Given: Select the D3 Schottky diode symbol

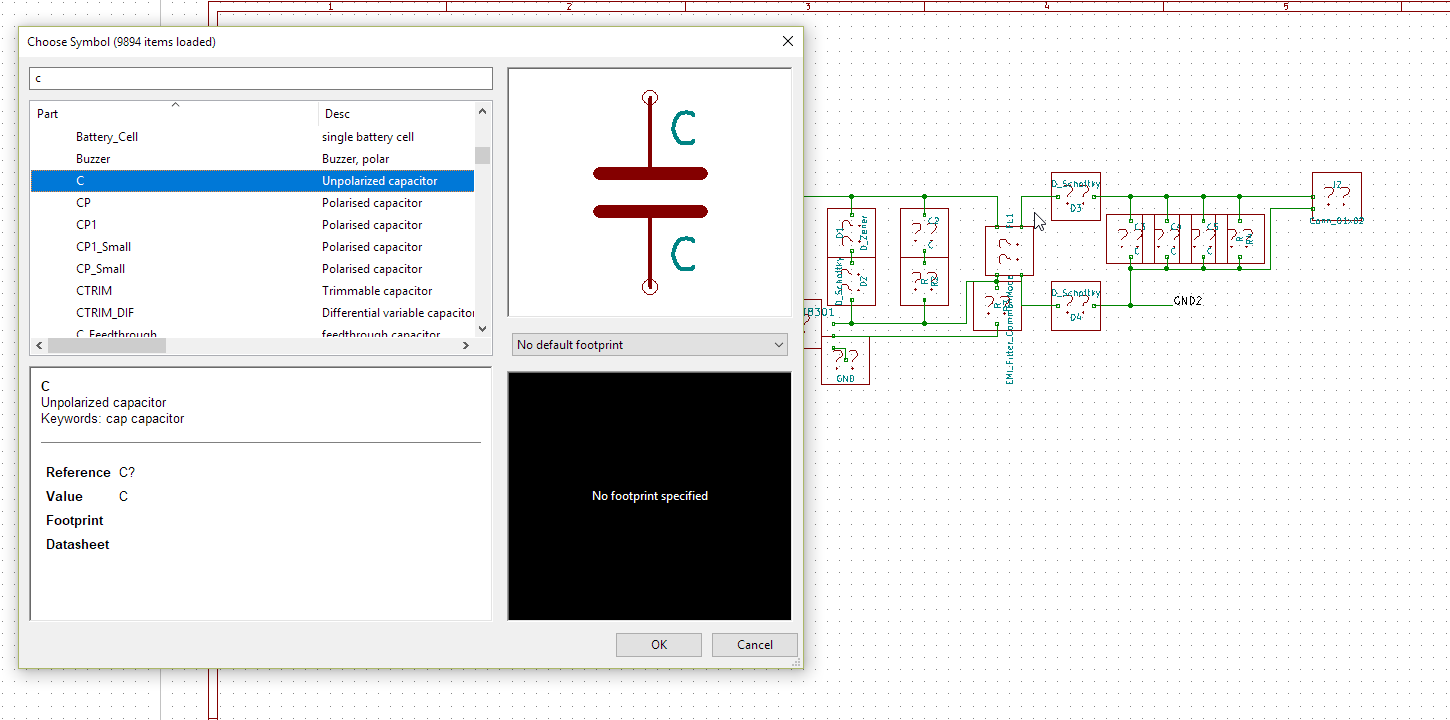Looking at the screenshot, I should pos(1075,196).
